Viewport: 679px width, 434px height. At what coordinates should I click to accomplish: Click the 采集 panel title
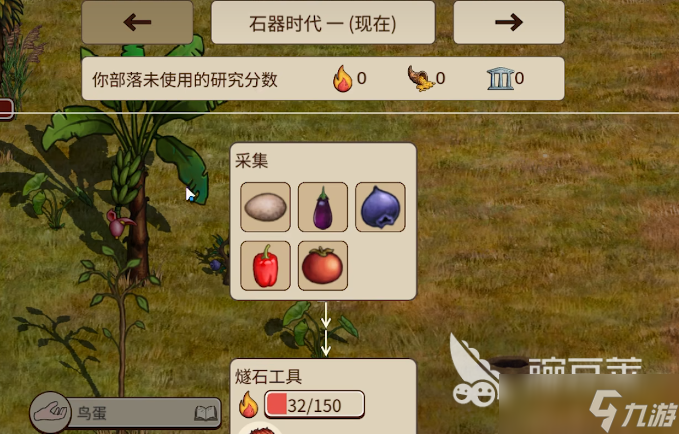pyautogui.click(x=252, y=161)
